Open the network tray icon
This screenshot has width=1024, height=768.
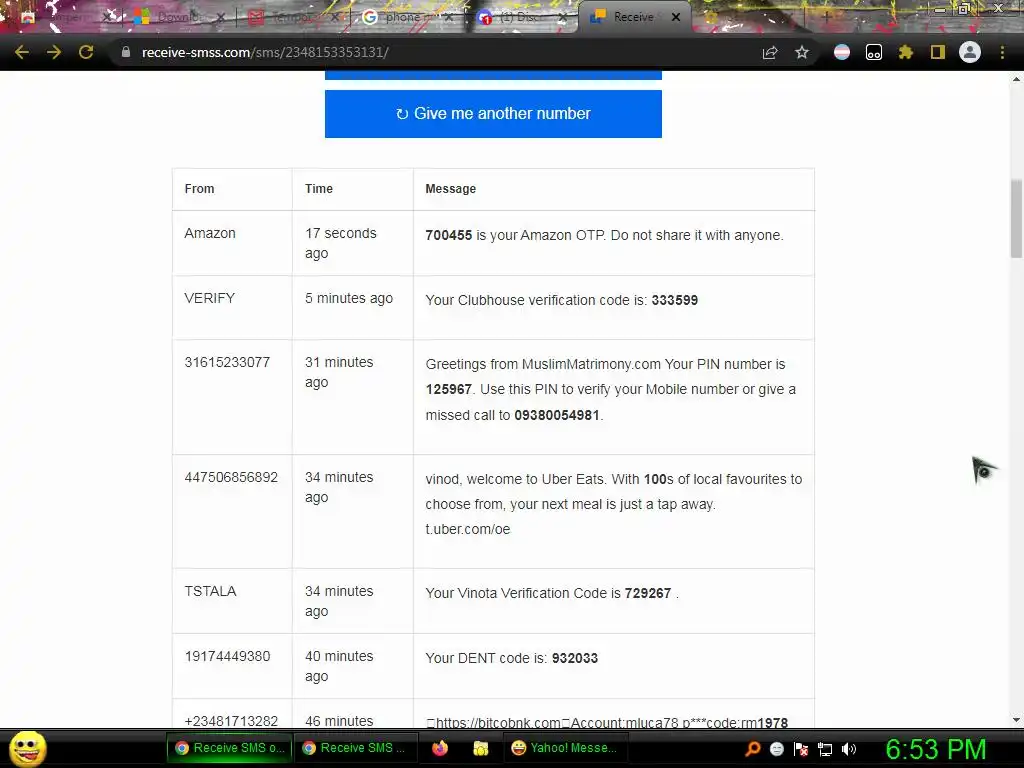825,749
